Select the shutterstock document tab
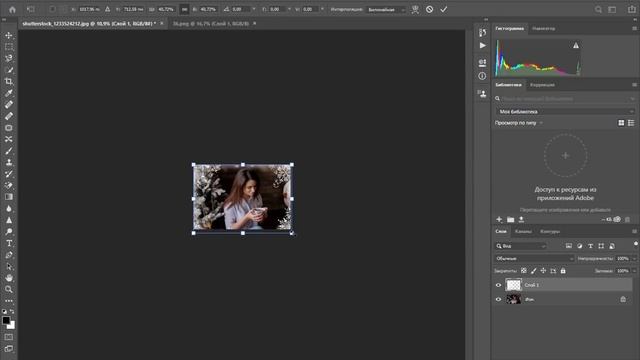The image size is (640, 360). pyautogui.click(x=89, y=24)
